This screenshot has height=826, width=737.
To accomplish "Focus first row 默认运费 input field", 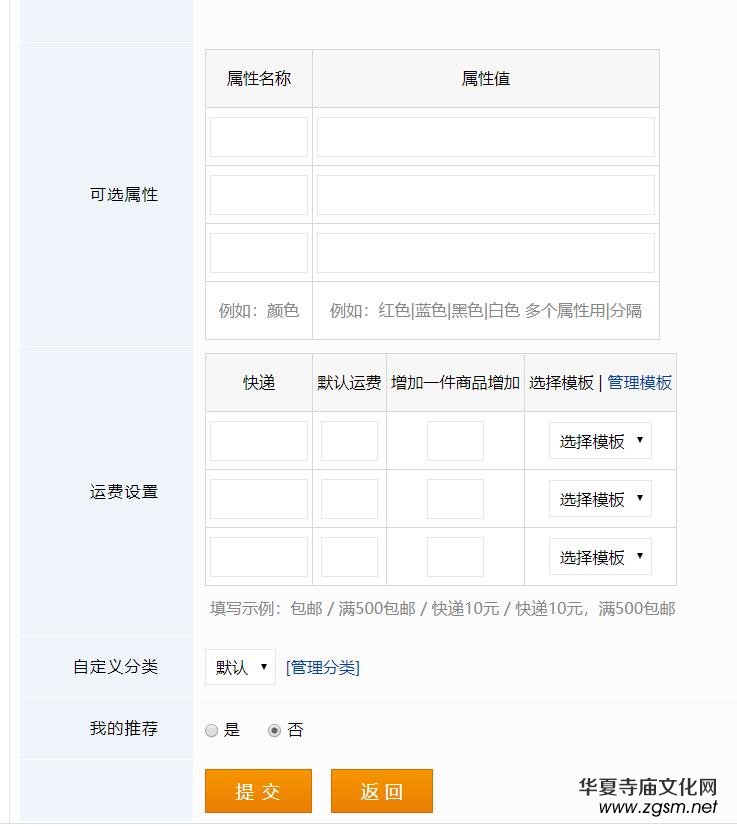I will 349,441.
